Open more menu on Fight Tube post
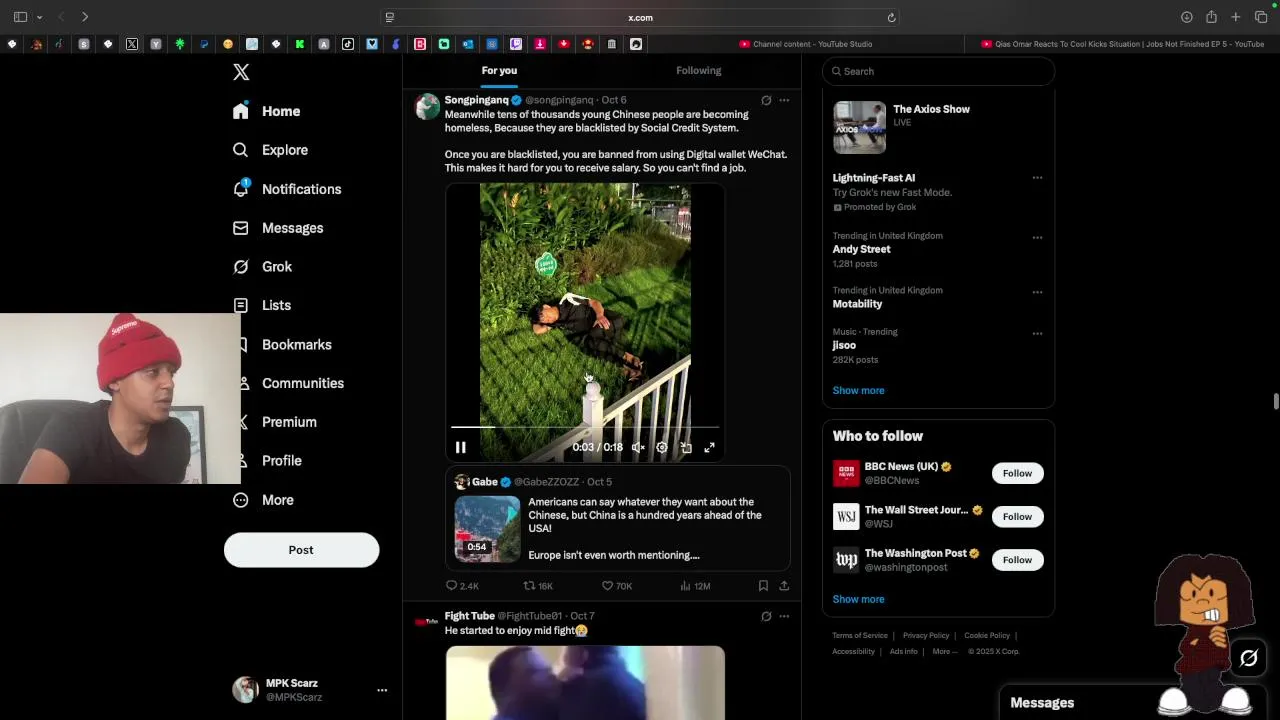This screenshot has height=720, width=1280. 784,616
